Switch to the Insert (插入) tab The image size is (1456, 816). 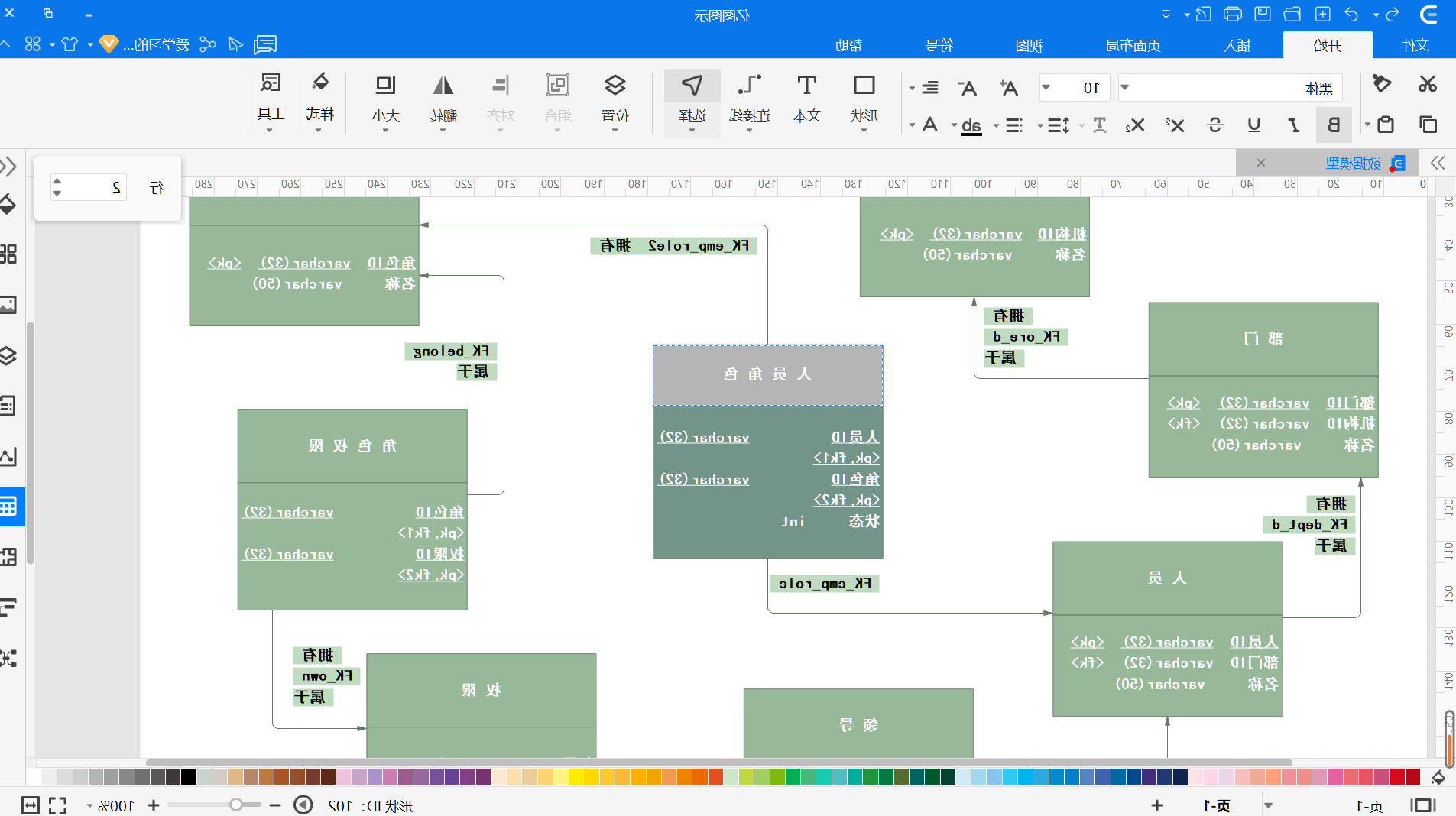(1237, 45)
